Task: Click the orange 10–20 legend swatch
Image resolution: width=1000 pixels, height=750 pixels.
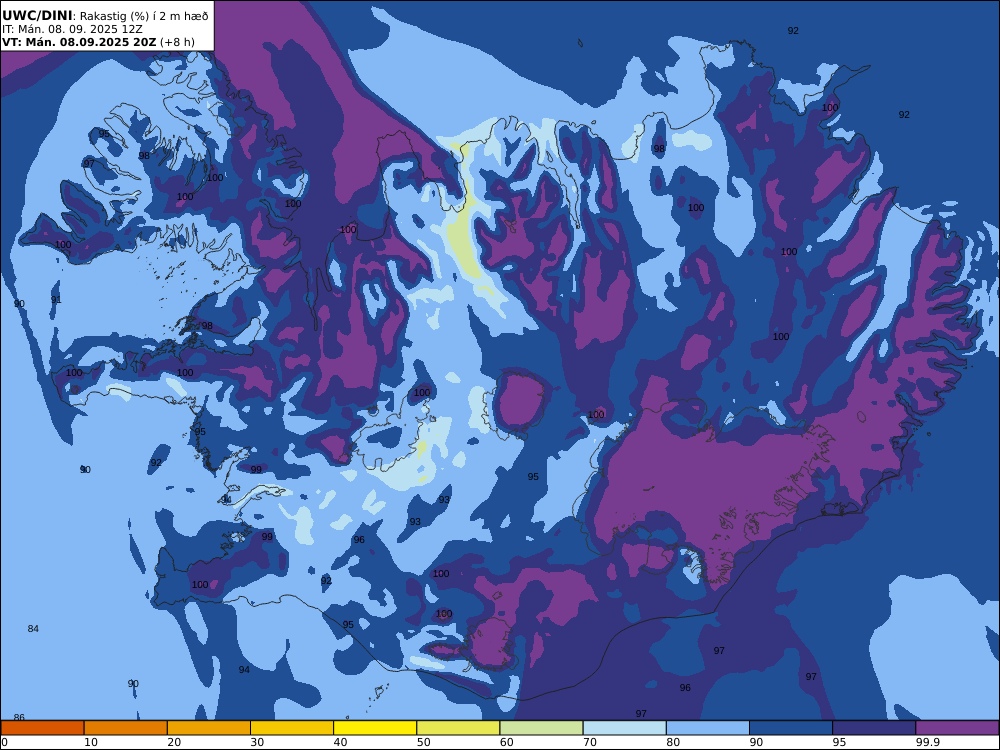Action: tap(126, 728)
